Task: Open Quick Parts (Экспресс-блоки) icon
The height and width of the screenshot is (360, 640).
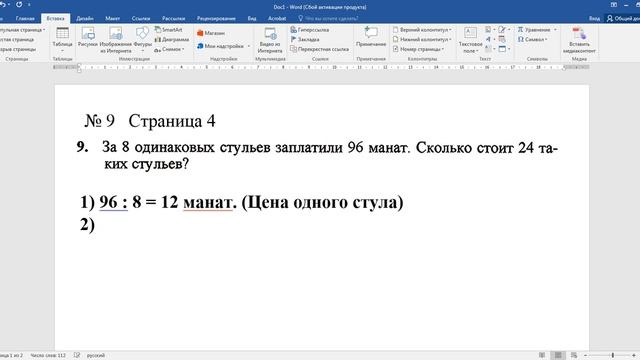Action: coord(489,30)
